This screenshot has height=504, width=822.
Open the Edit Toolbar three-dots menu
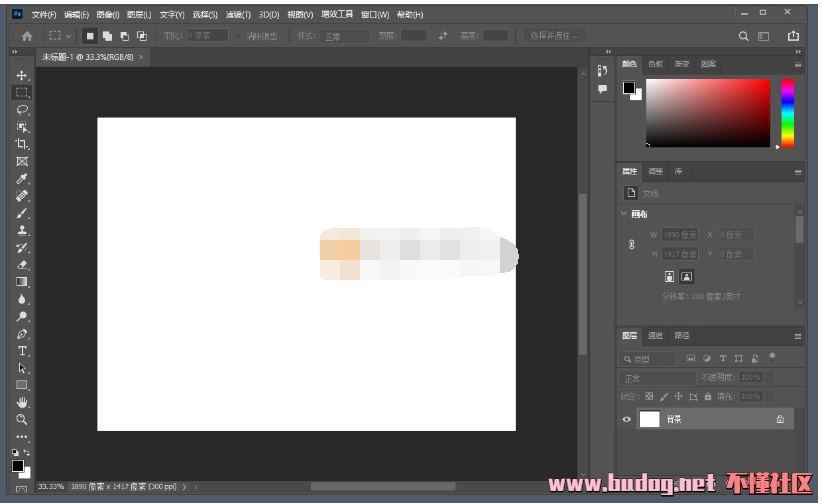(x=21, y=436)
